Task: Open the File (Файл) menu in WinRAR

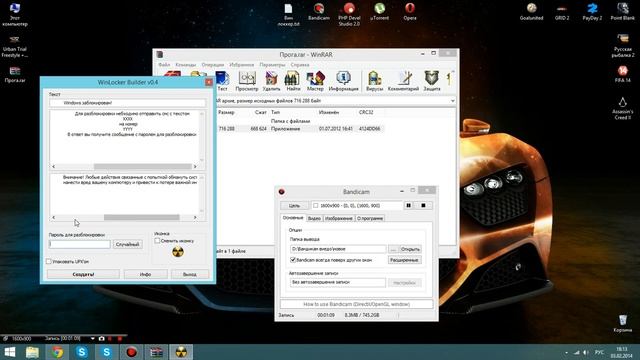Action: (x=164, y=64)
